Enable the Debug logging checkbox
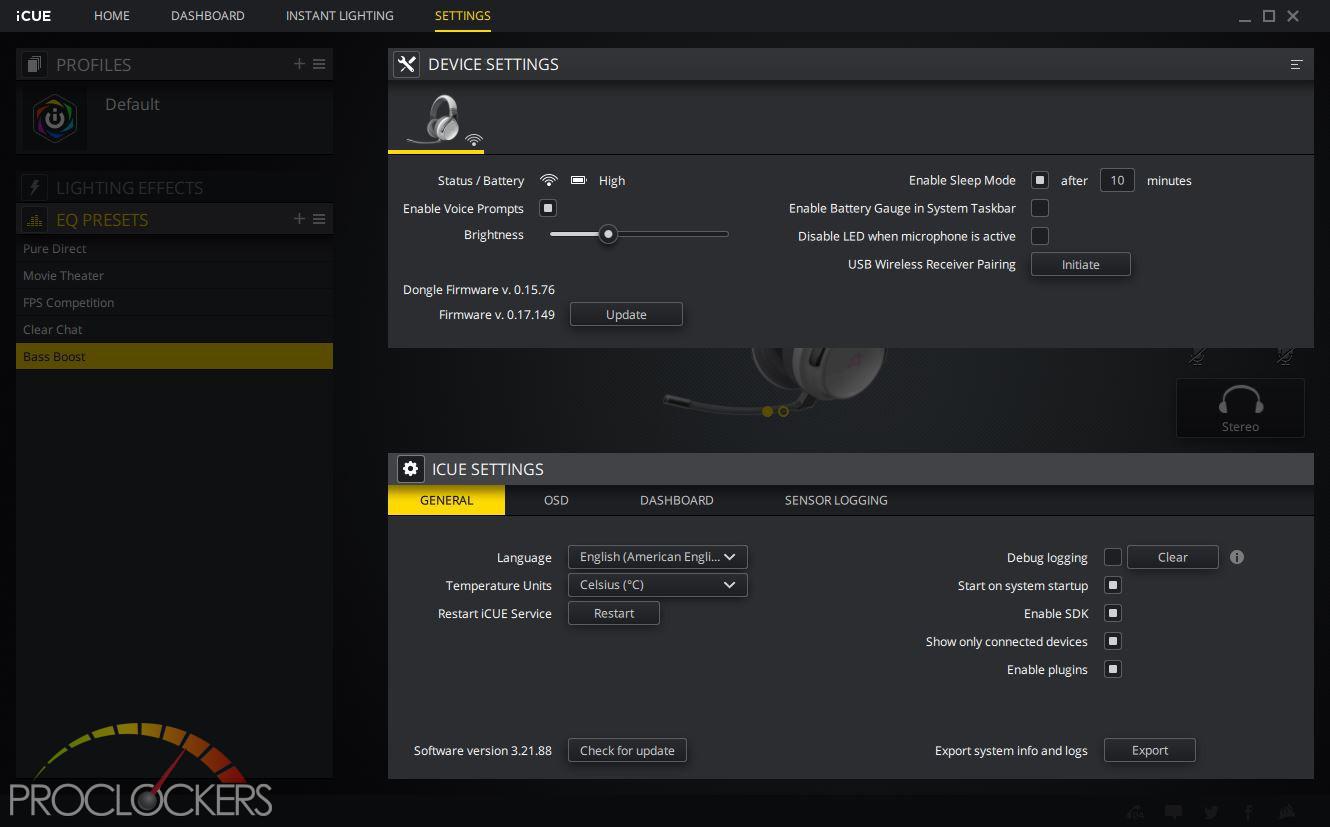1330x827 pixels. pos(1112,557)
